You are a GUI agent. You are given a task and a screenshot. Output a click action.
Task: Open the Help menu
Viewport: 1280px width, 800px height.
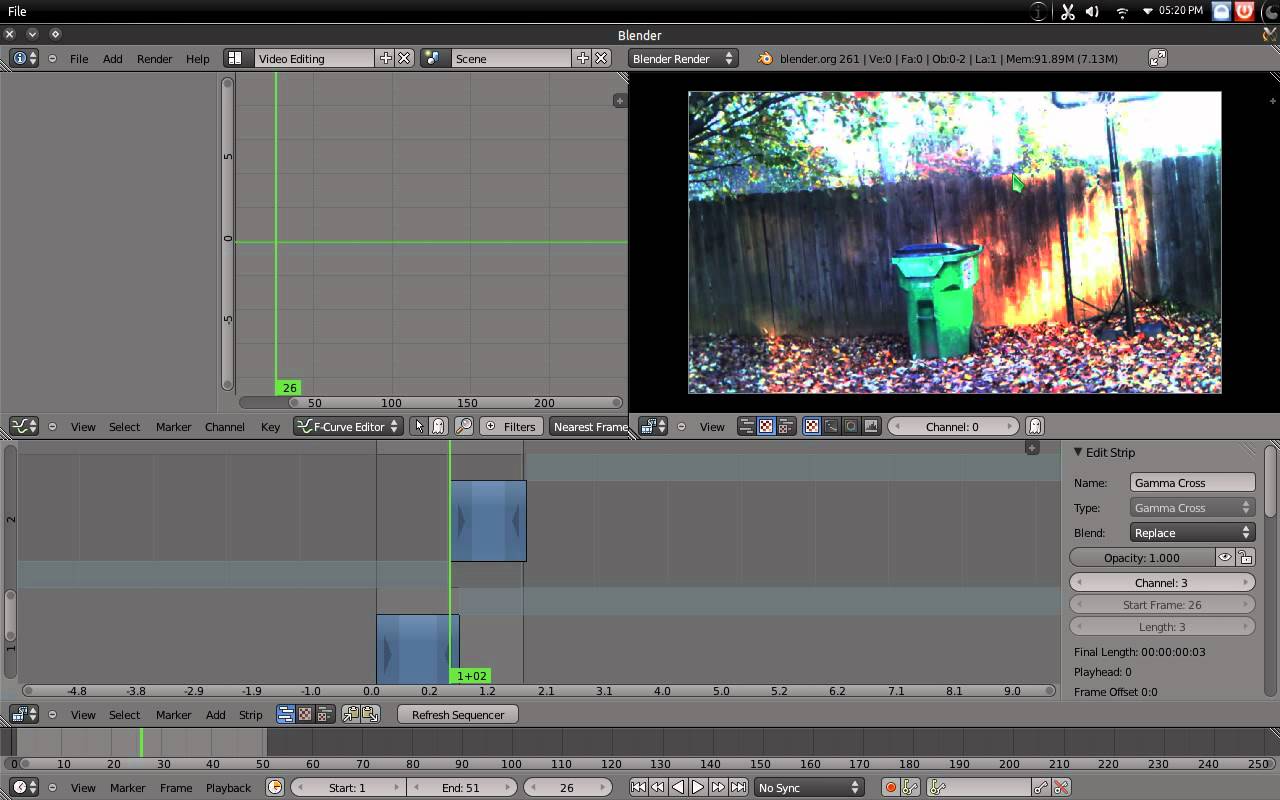[x=198, y=58]
